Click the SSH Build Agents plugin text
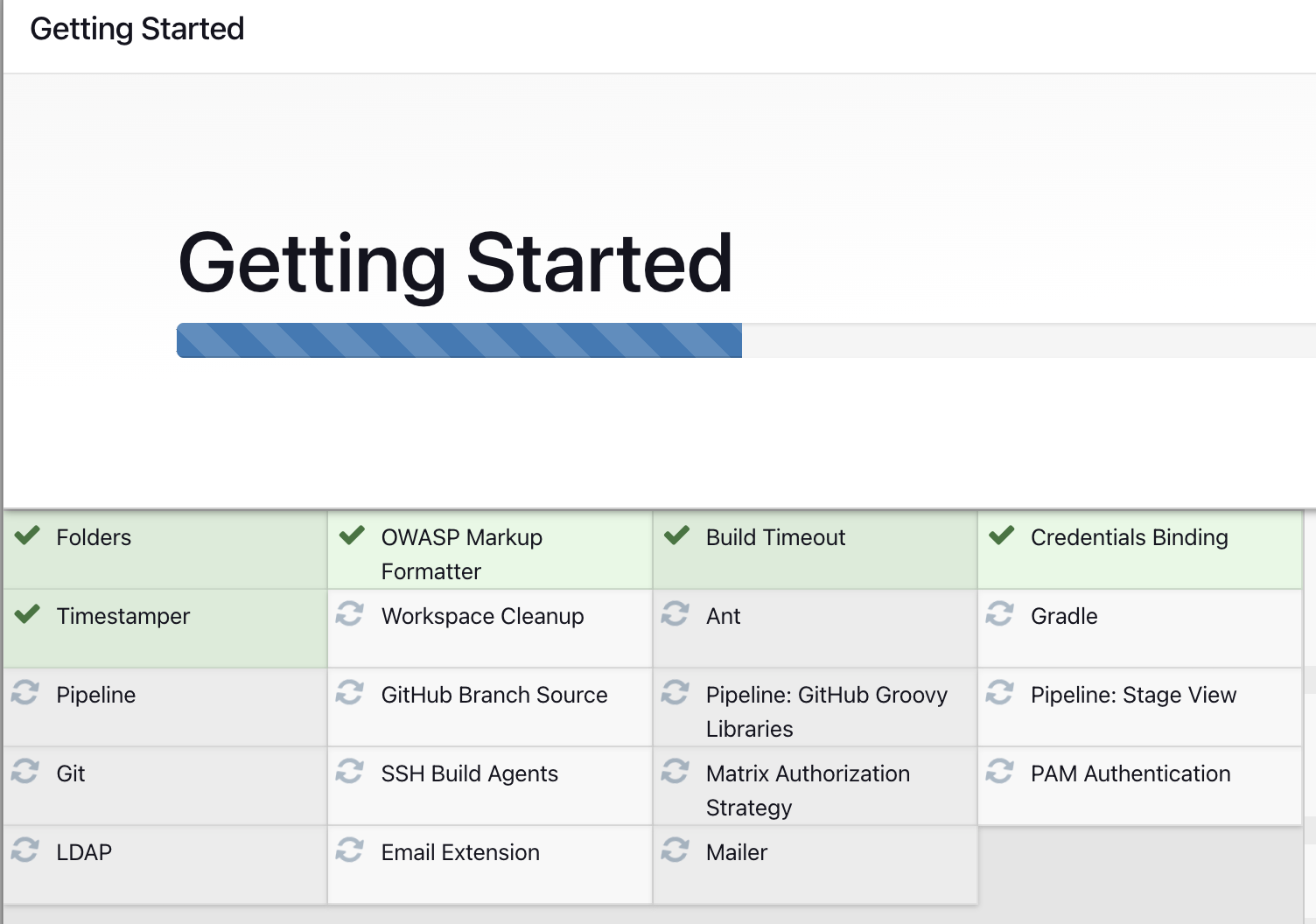 click(x=469, y=773)
